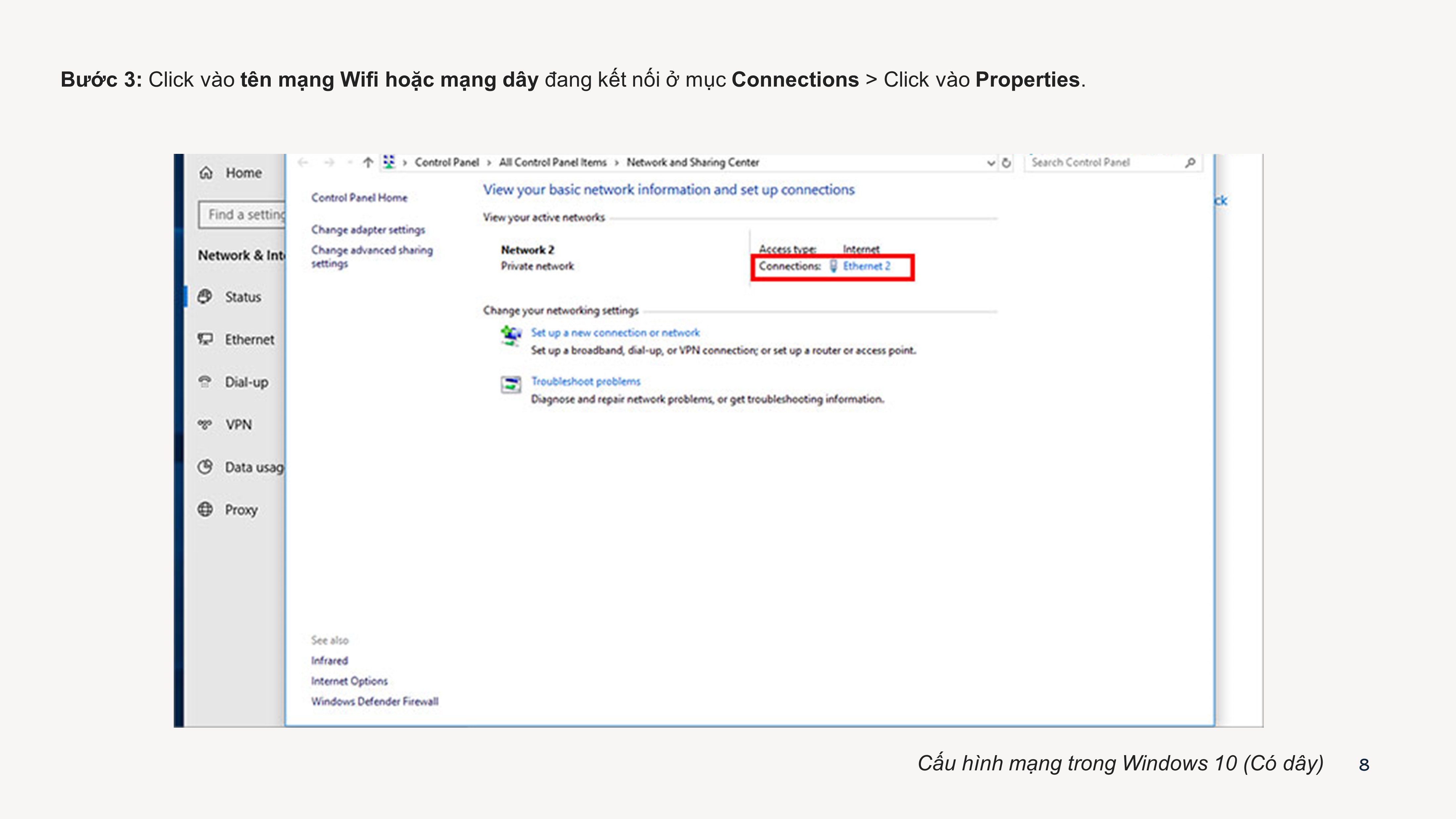The width and height of the screenshot is (1456, 819).
Task: Click the Private network label
Action: point(537,266)
